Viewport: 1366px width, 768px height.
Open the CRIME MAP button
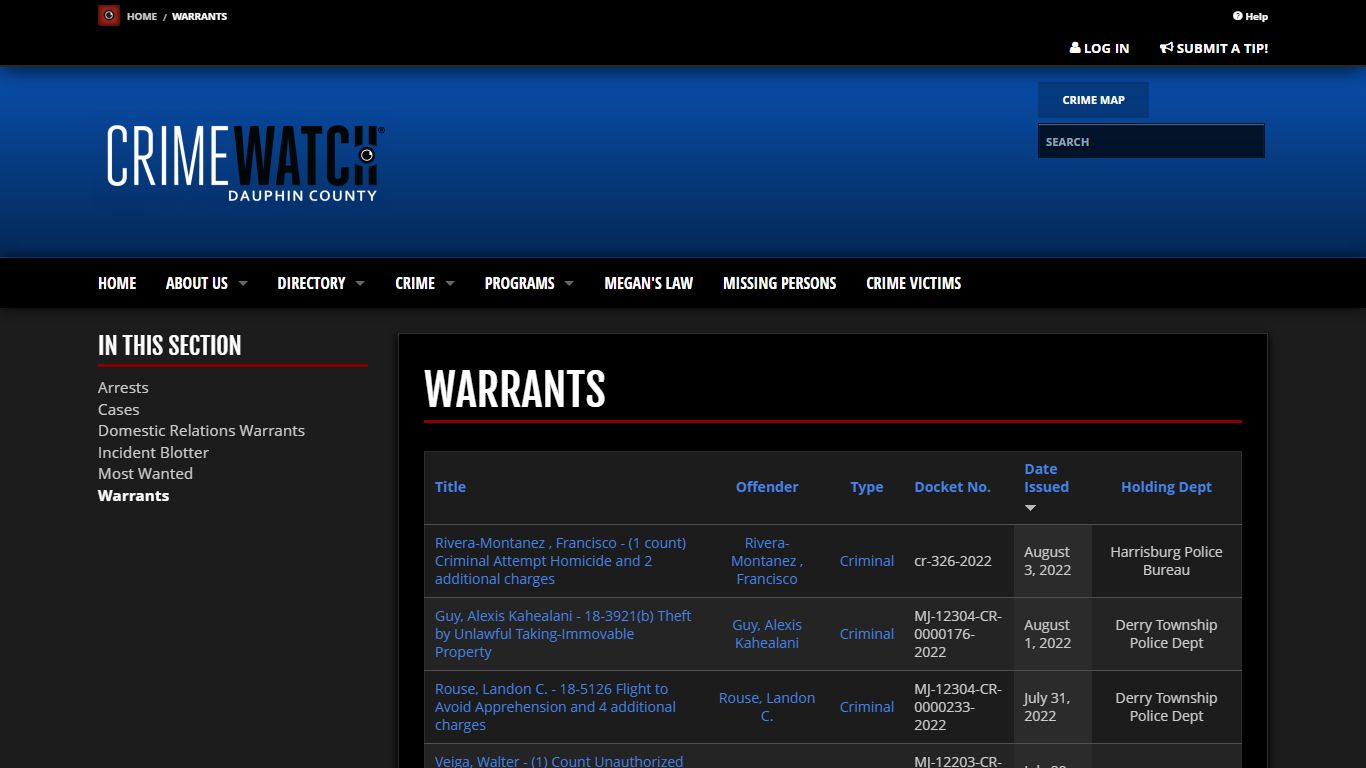coord(1093,100)
